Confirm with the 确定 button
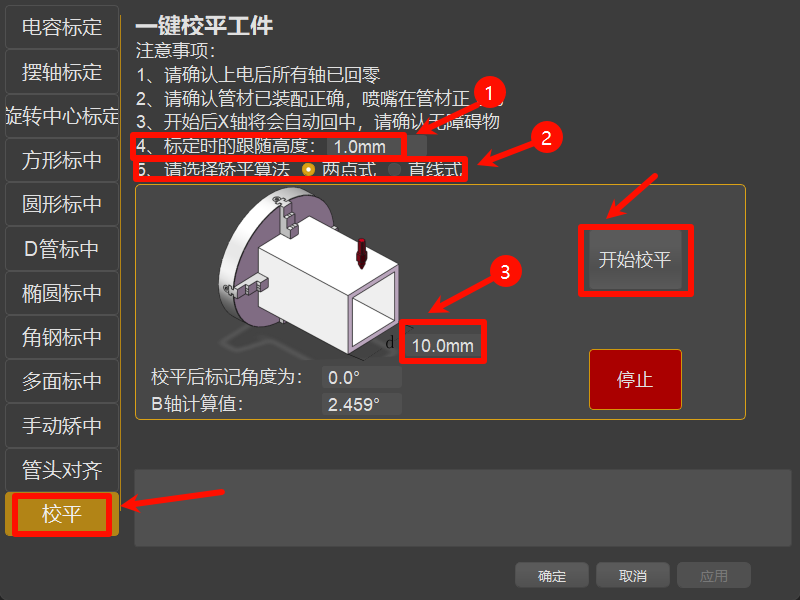Image resolution: width=800 pixels, height=600 pixels. pyautogui.click(x=552, y=576)
